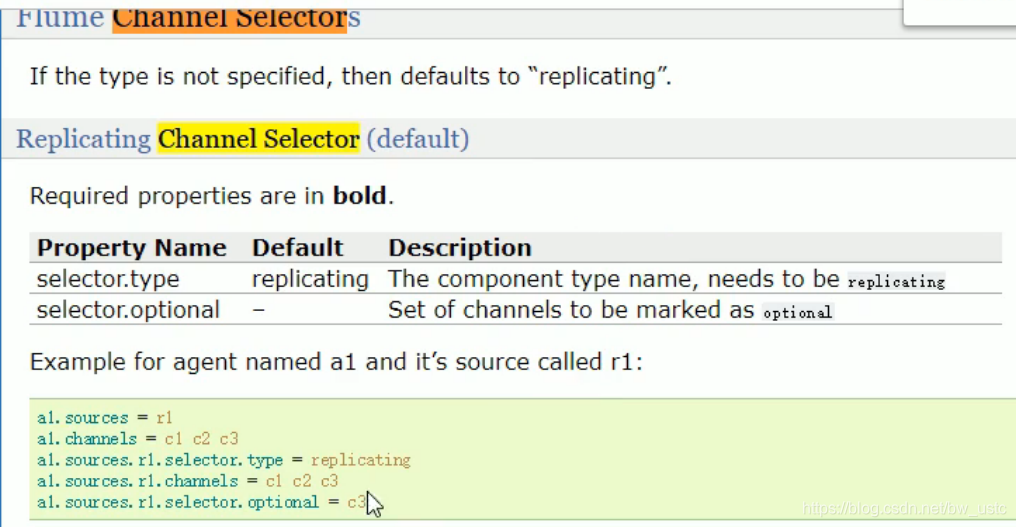The image size is (1016, 527).
Task: Click 'Example for agent named a1' sentence
Action: [x=336, y=362]
